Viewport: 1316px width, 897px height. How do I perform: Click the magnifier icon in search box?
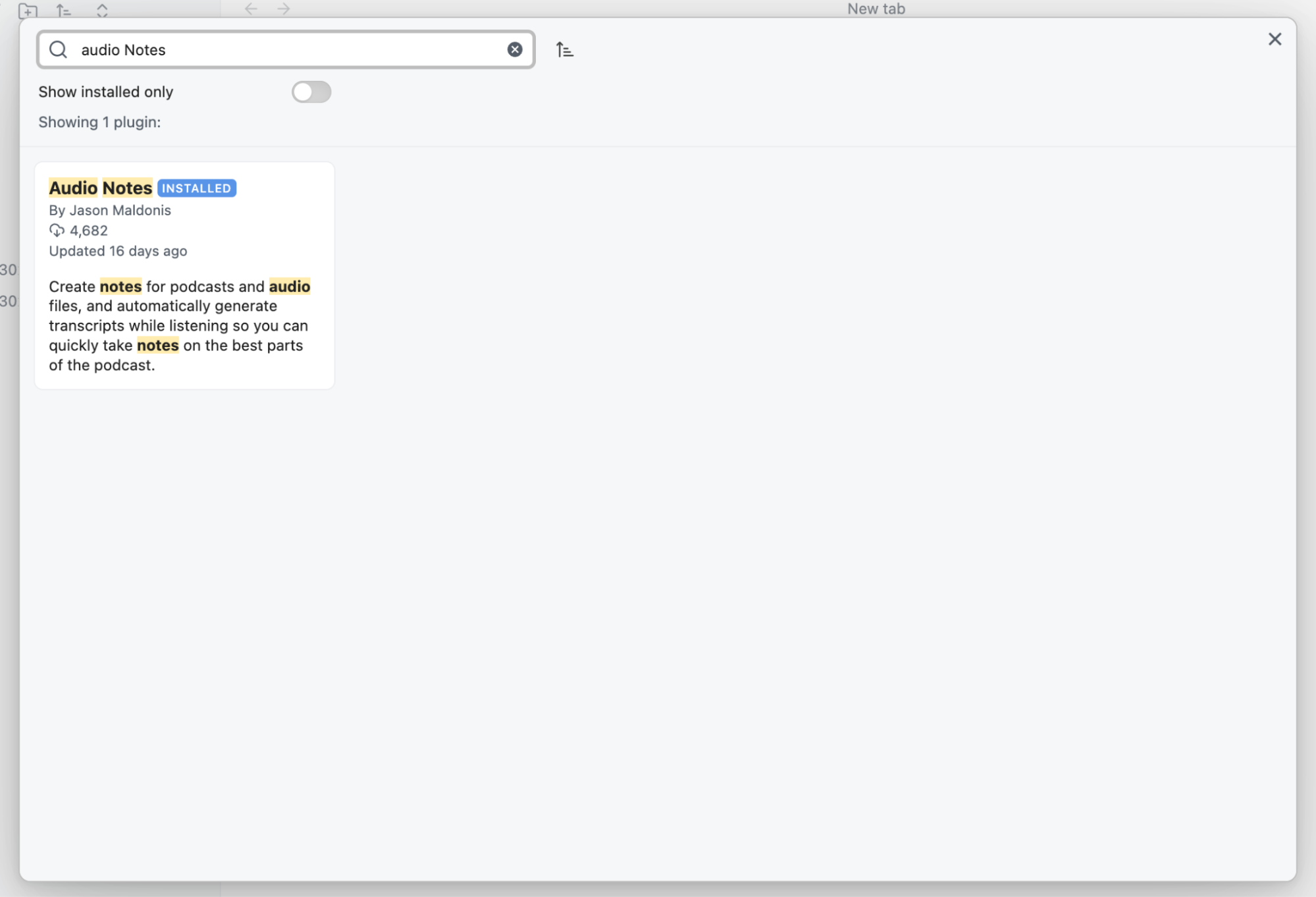[x=59, y=50]
